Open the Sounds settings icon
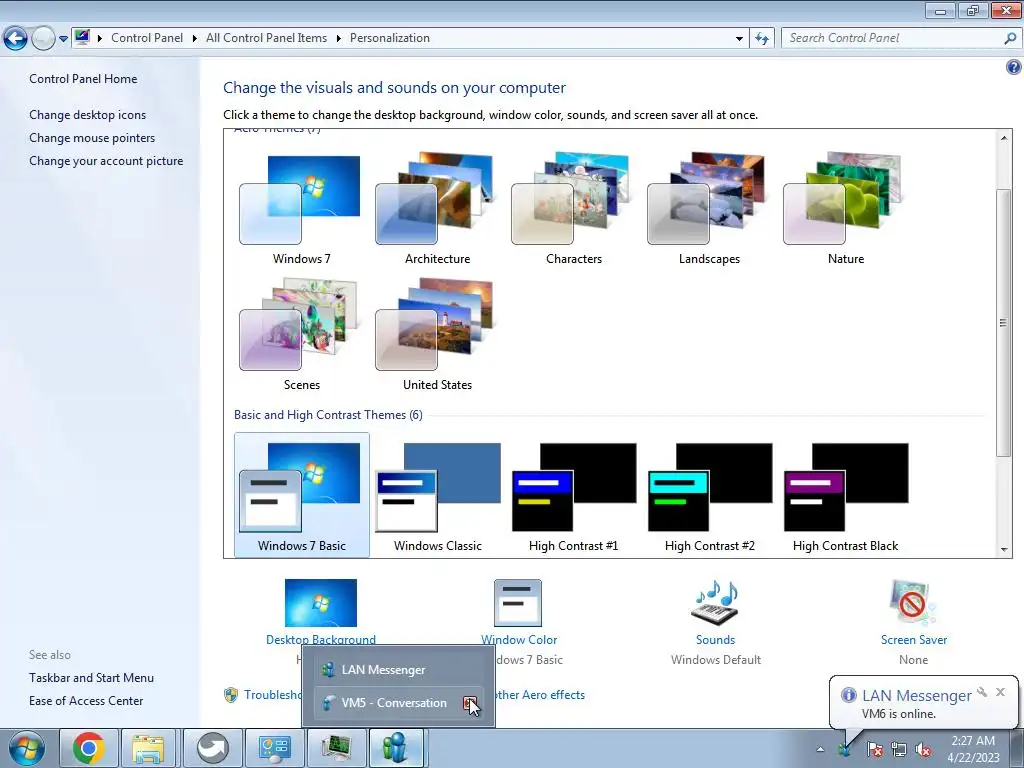1024x768 pixels. [x=715, y=602]
